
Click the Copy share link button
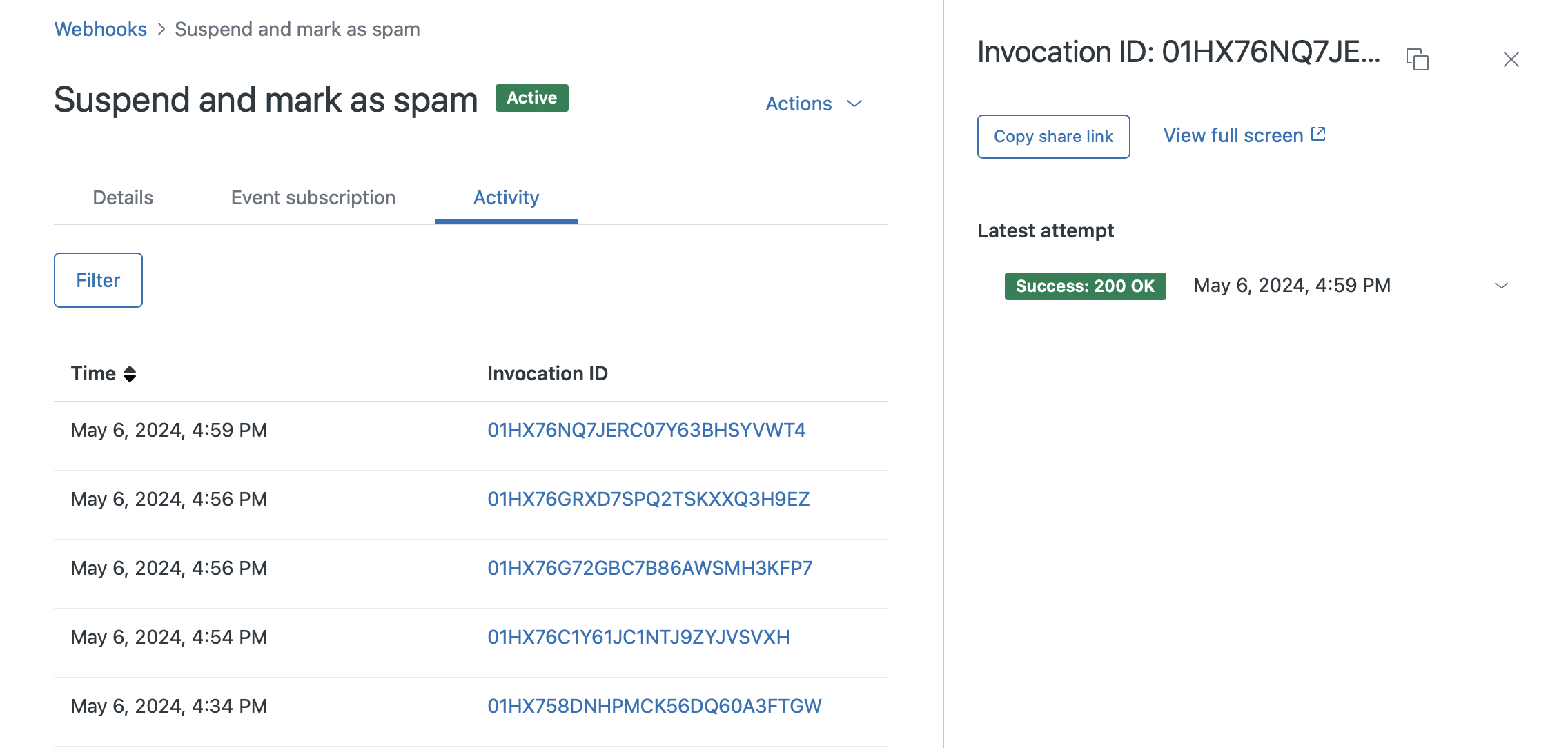pyautogui.click(x=1053, y=137)
